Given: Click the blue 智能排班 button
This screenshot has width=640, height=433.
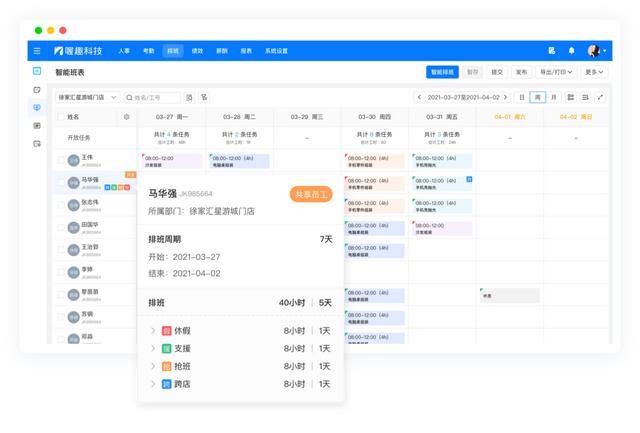Looking at the screenshot, I should [x=441, y=72].
